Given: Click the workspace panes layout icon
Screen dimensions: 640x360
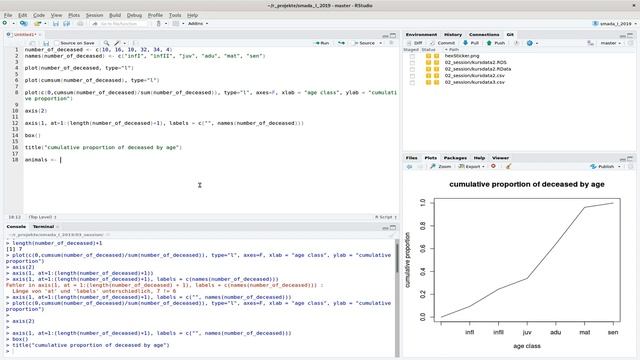Looking at the screenshot, I should tap(176, 24).
